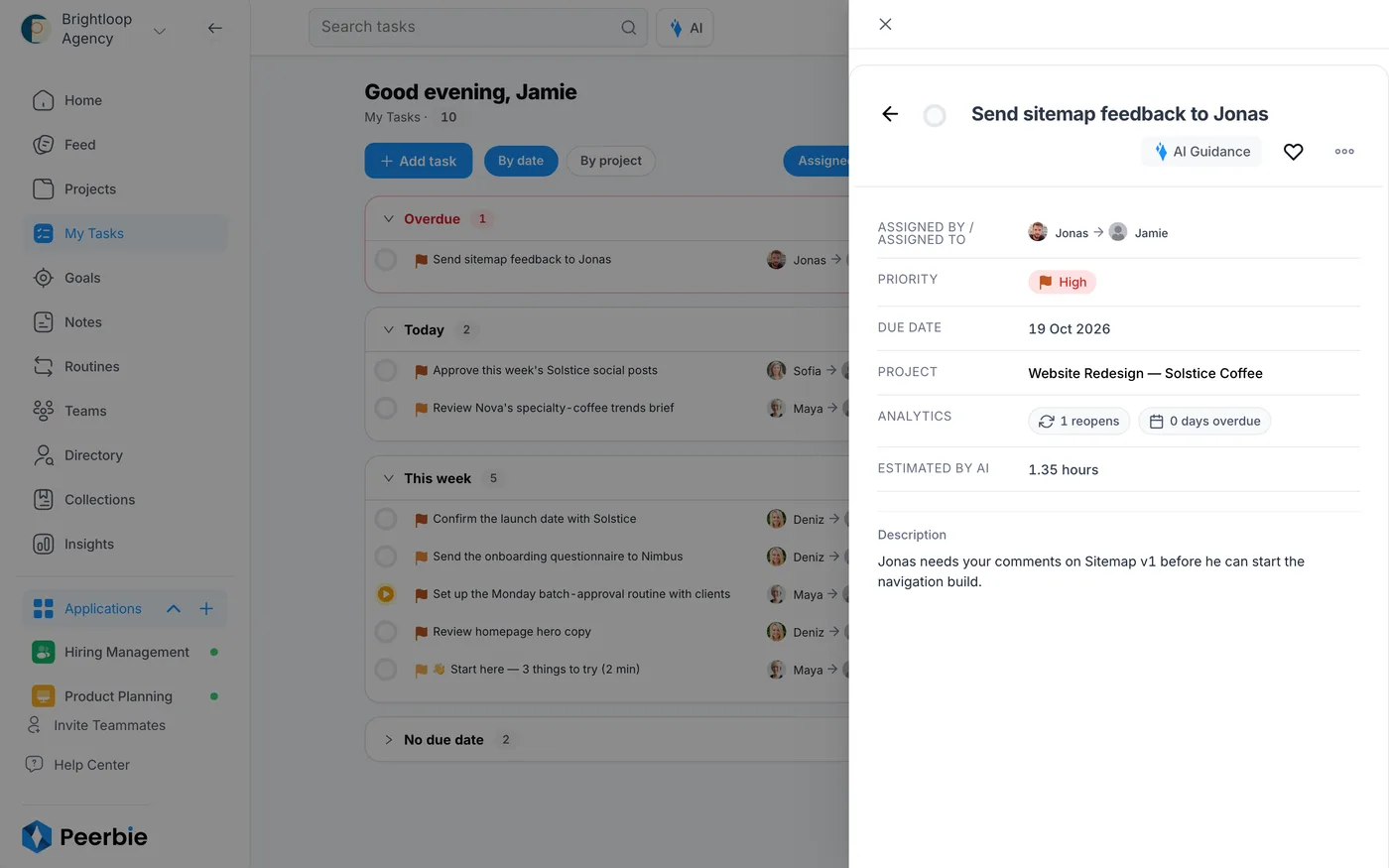Open the Insights chart icon
Image resolution: width=1389 pixels, height=868 pixels.
43,544
